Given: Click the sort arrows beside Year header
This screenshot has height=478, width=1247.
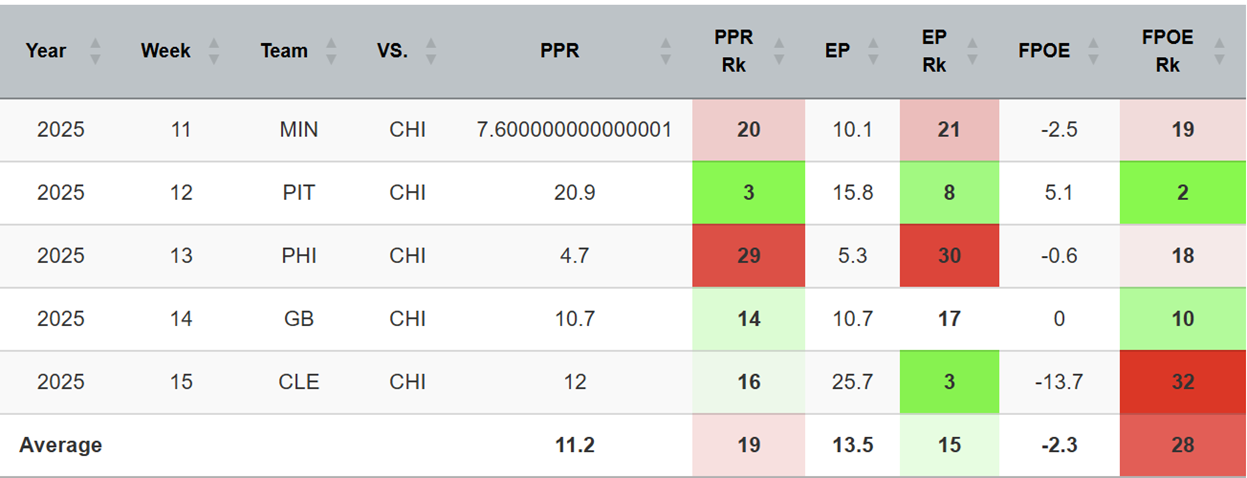Looking at the screenshot, I should (x=96, y=51).
